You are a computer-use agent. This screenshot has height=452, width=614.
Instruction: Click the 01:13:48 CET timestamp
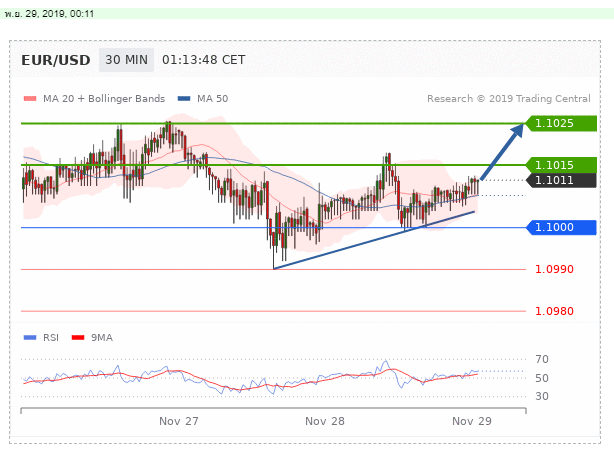pos(204,60)
